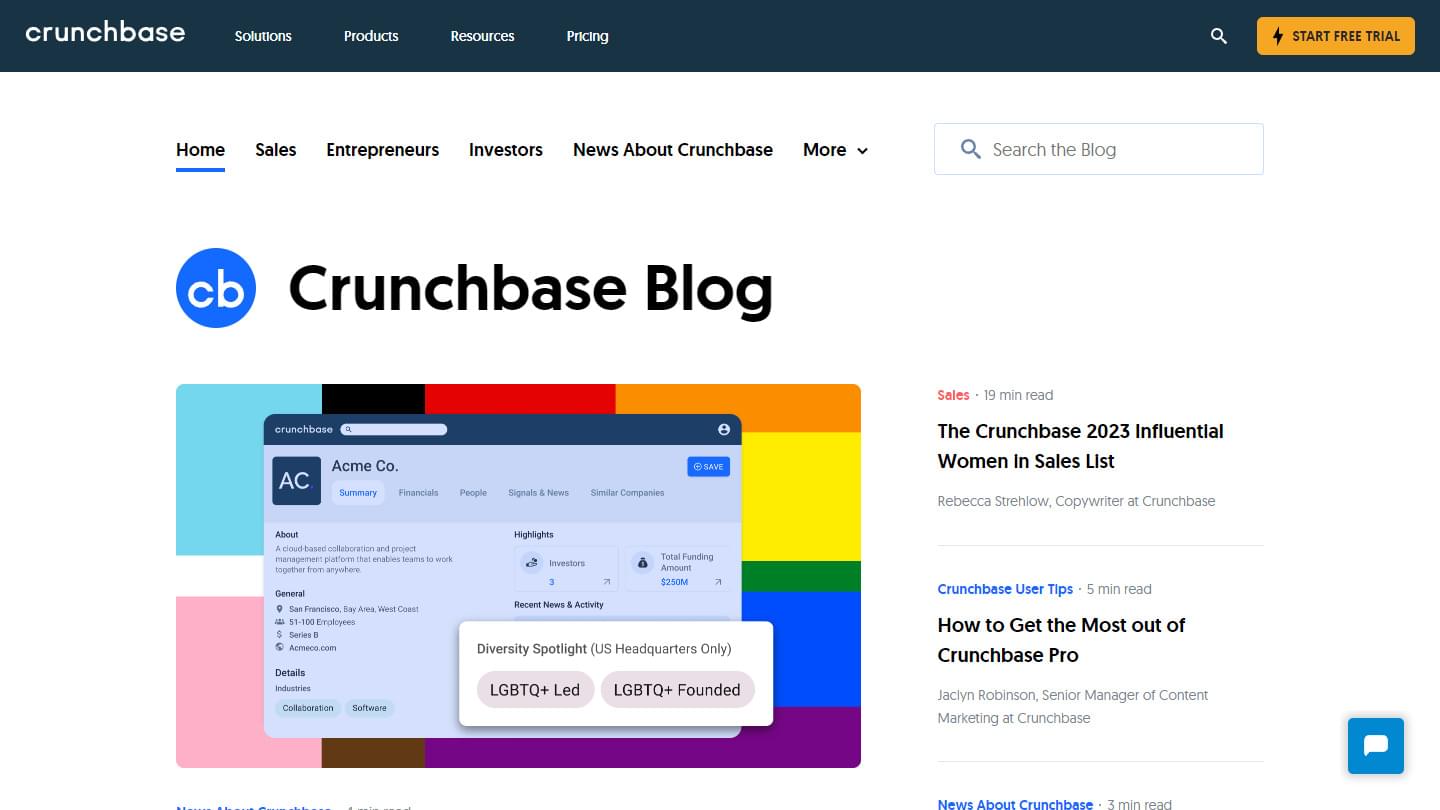Viewport: 1440px width, 810px height.
Task: Open News About Crunchbase category tab
Action: point(673,150)
